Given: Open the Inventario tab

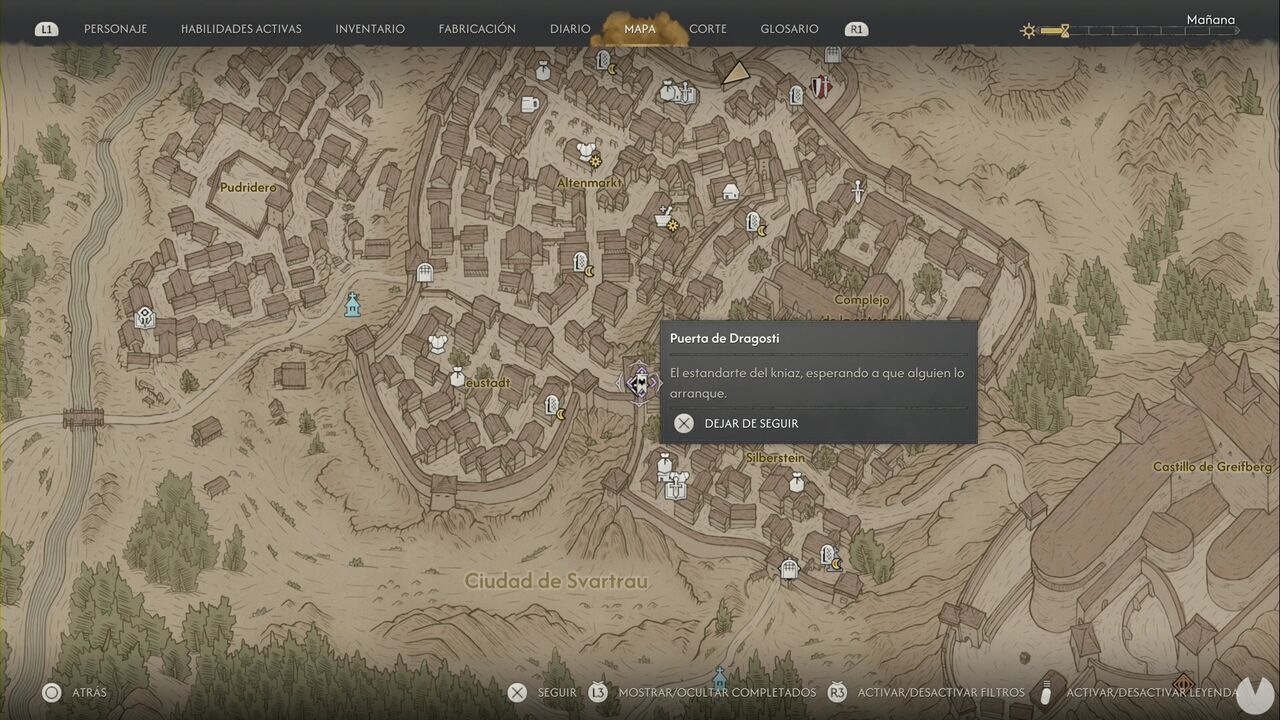Looking at the screenshot, I should tap(370, 29).
